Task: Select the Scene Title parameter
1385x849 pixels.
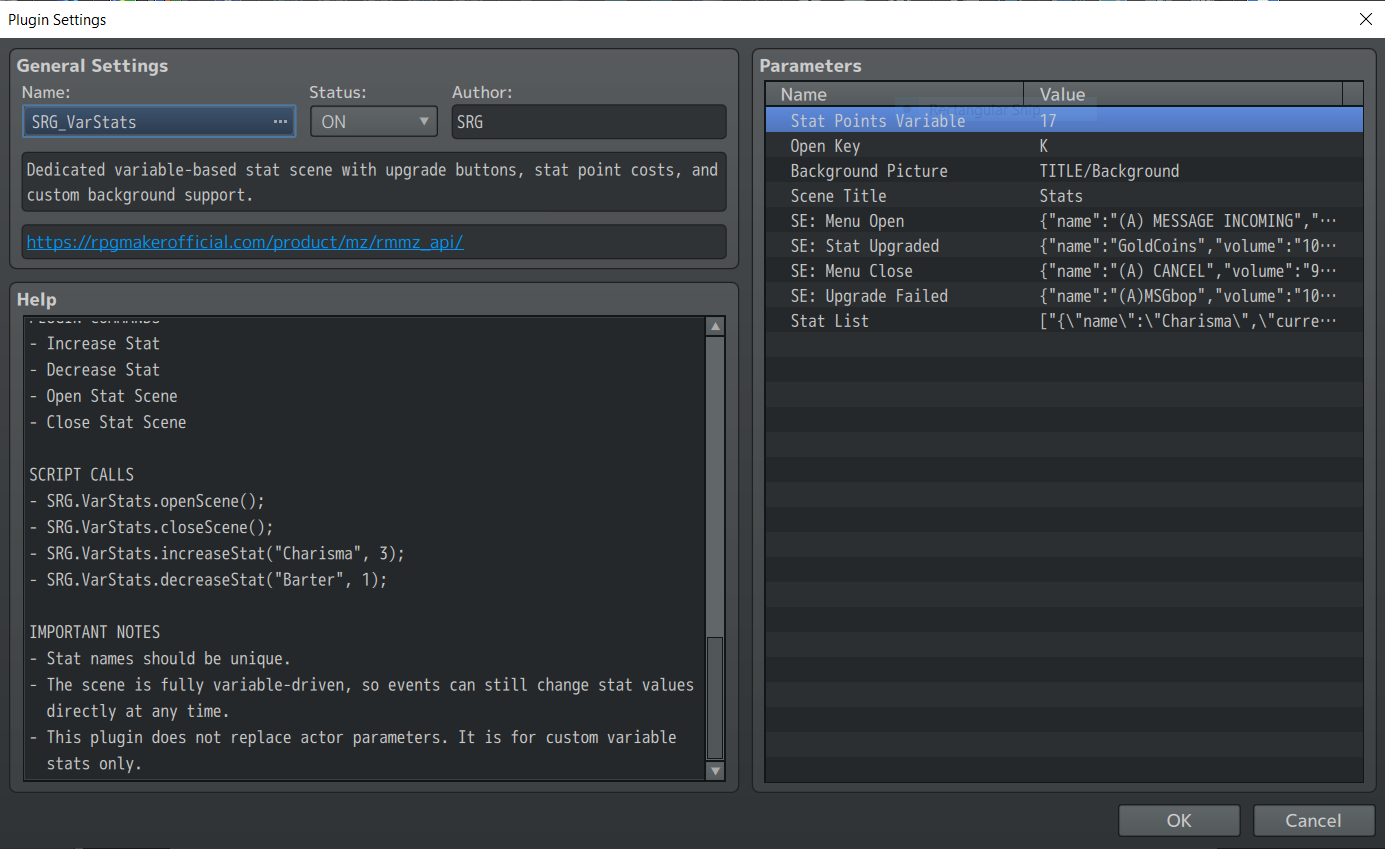Action: [x=1064, y=196]
